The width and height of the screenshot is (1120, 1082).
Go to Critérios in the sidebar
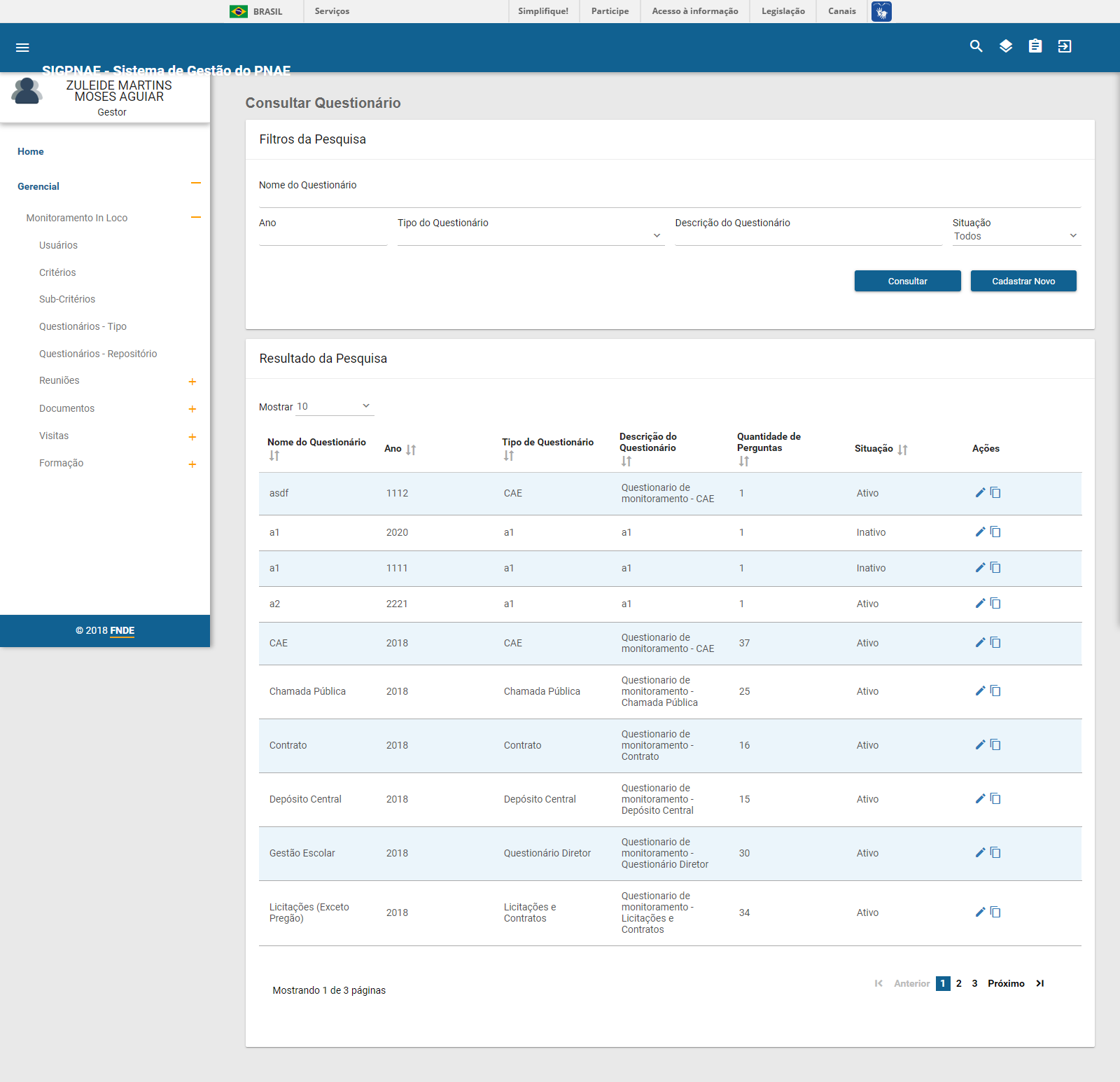pos(57,272)
